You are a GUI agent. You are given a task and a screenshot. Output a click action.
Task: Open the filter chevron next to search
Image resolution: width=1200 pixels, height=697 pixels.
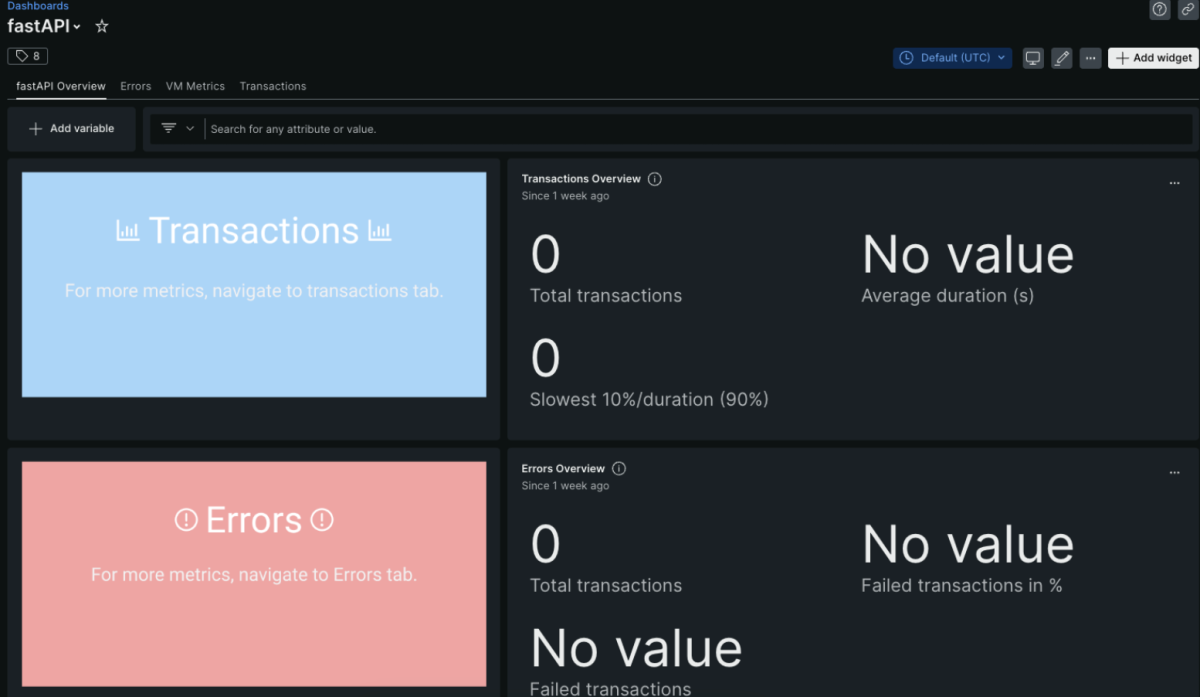tap(190, 128)
